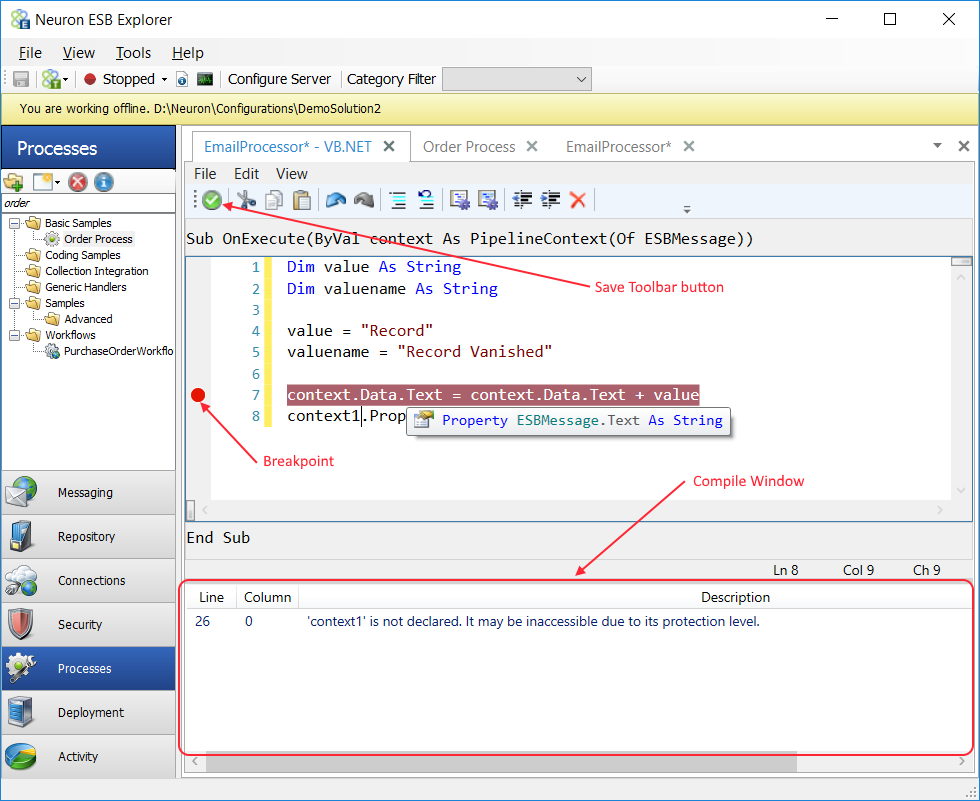Image resolution: width=980 pixels, height=801 pixels.
Task: Click the 'context1' is not declared error row
Action: 578,622
